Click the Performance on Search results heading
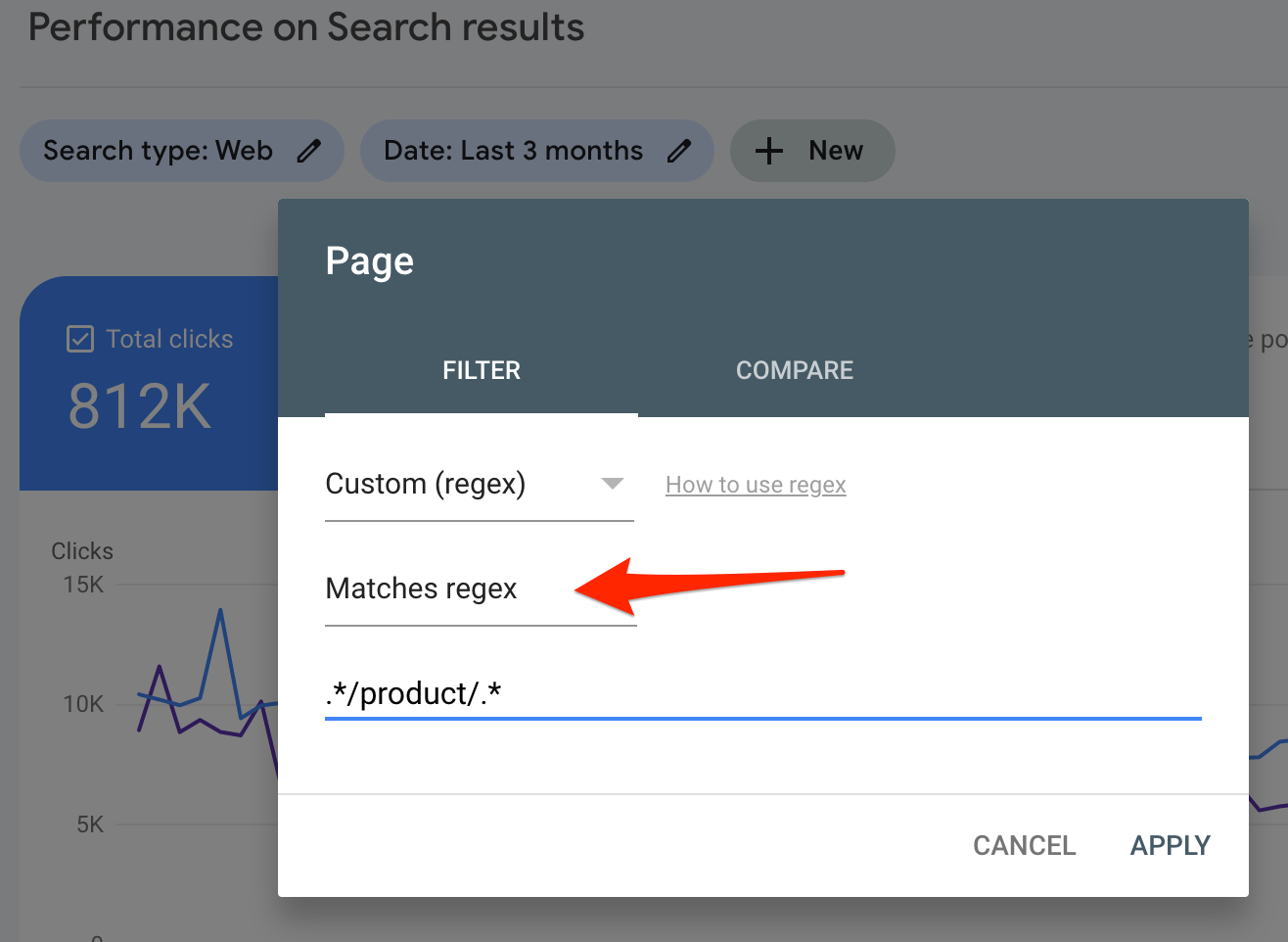 (x=305, y=27)
